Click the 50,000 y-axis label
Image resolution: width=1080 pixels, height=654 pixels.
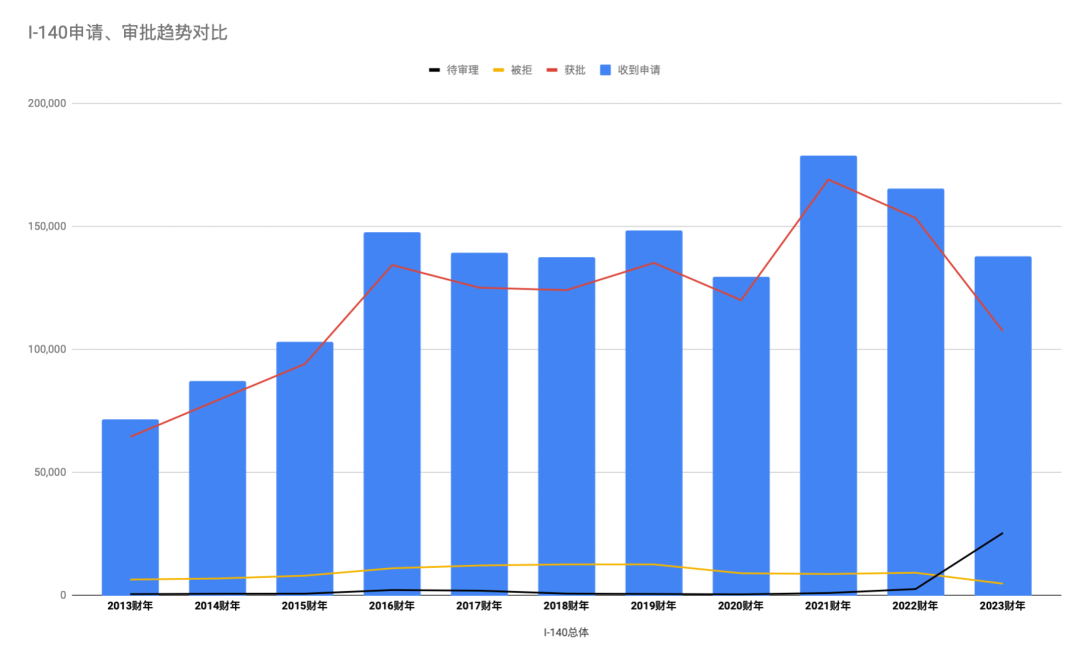tap(50, 472)
